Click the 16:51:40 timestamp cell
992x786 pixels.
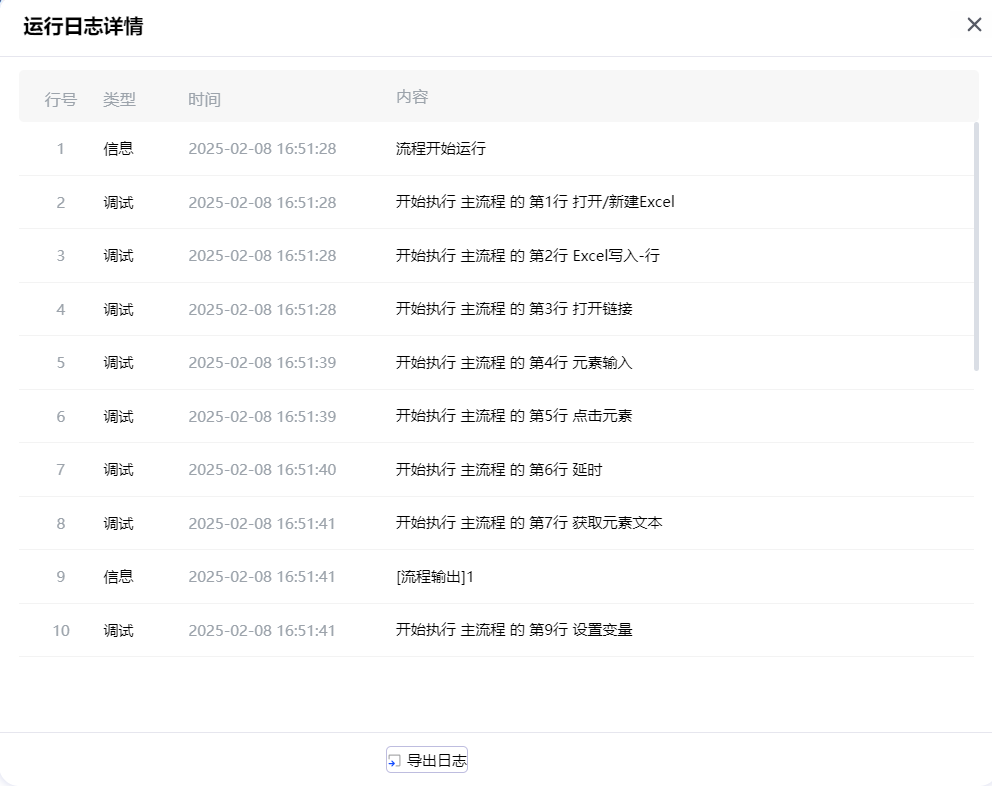[x=262, y=470]
